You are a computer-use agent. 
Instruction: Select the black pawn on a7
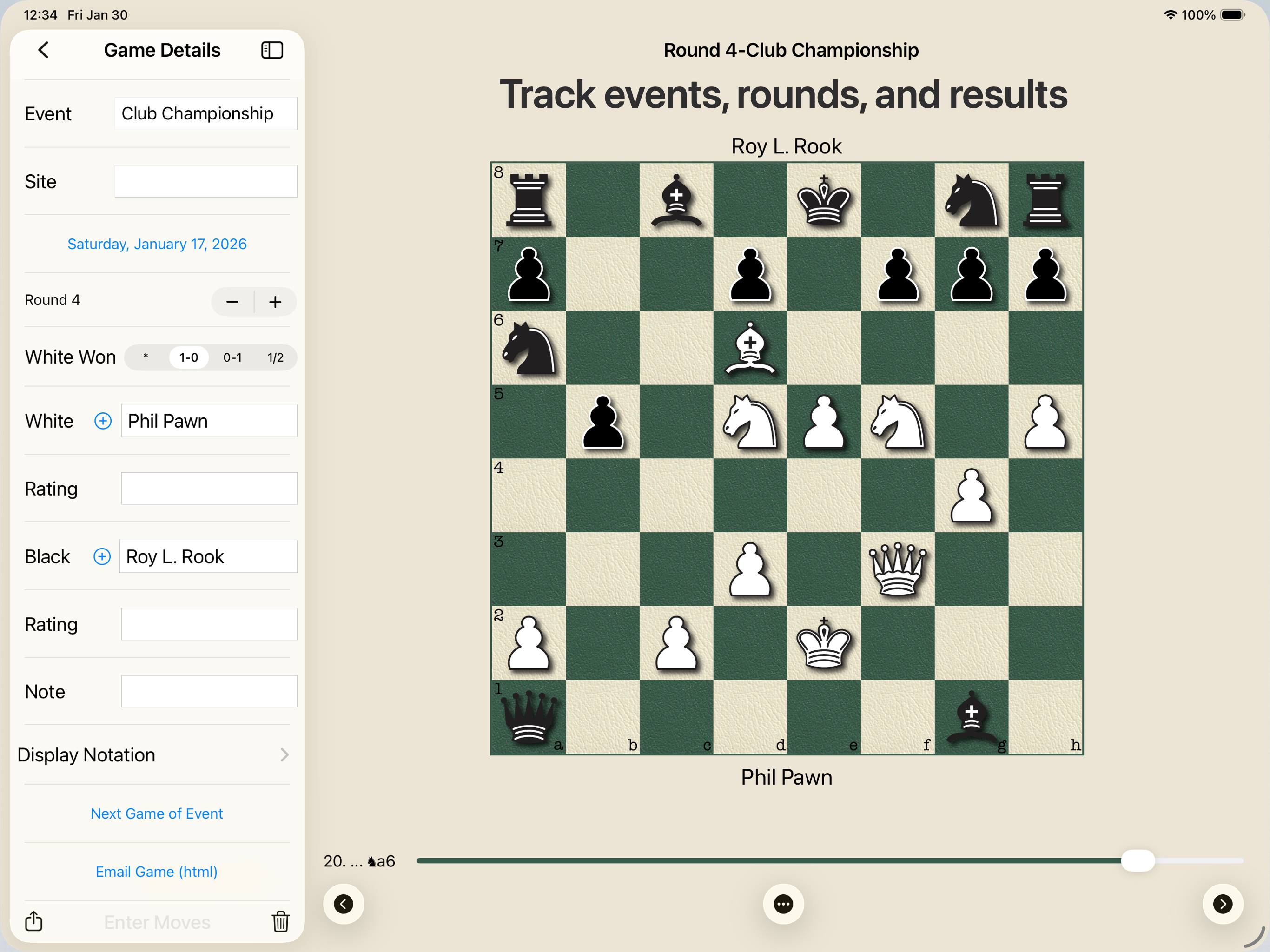[x=529, y=274]
